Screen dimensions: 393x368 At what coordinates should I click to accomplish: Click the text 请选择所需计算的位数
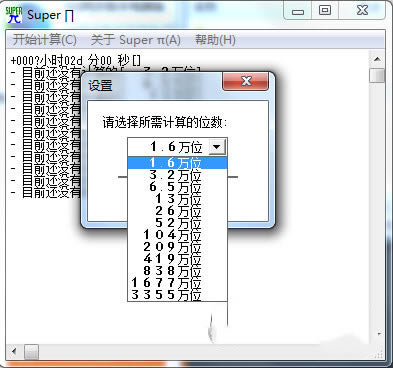164,122
